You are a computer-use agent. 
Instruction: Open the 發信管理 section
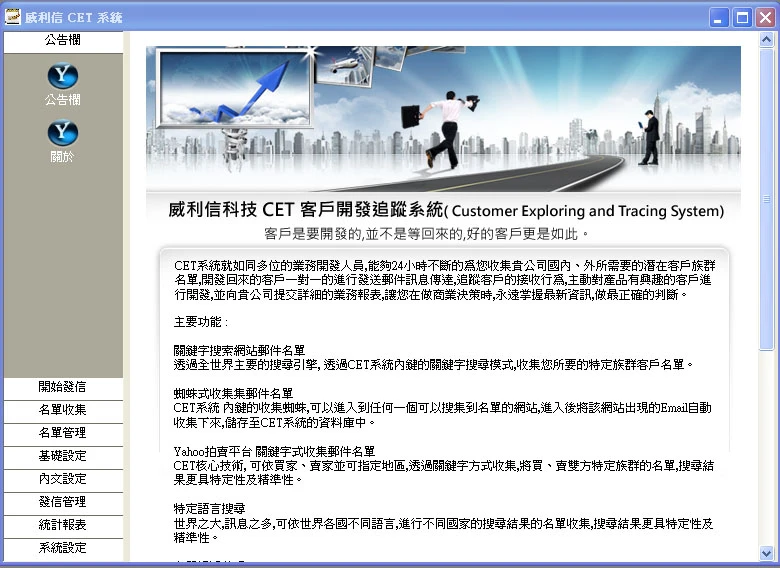pyautogui.click(x=63, y=502)
